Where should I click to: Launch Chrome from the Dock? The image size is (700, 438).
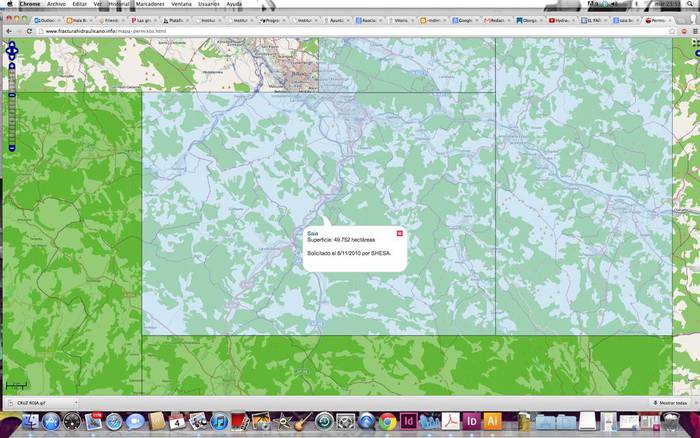coord(386,423)
